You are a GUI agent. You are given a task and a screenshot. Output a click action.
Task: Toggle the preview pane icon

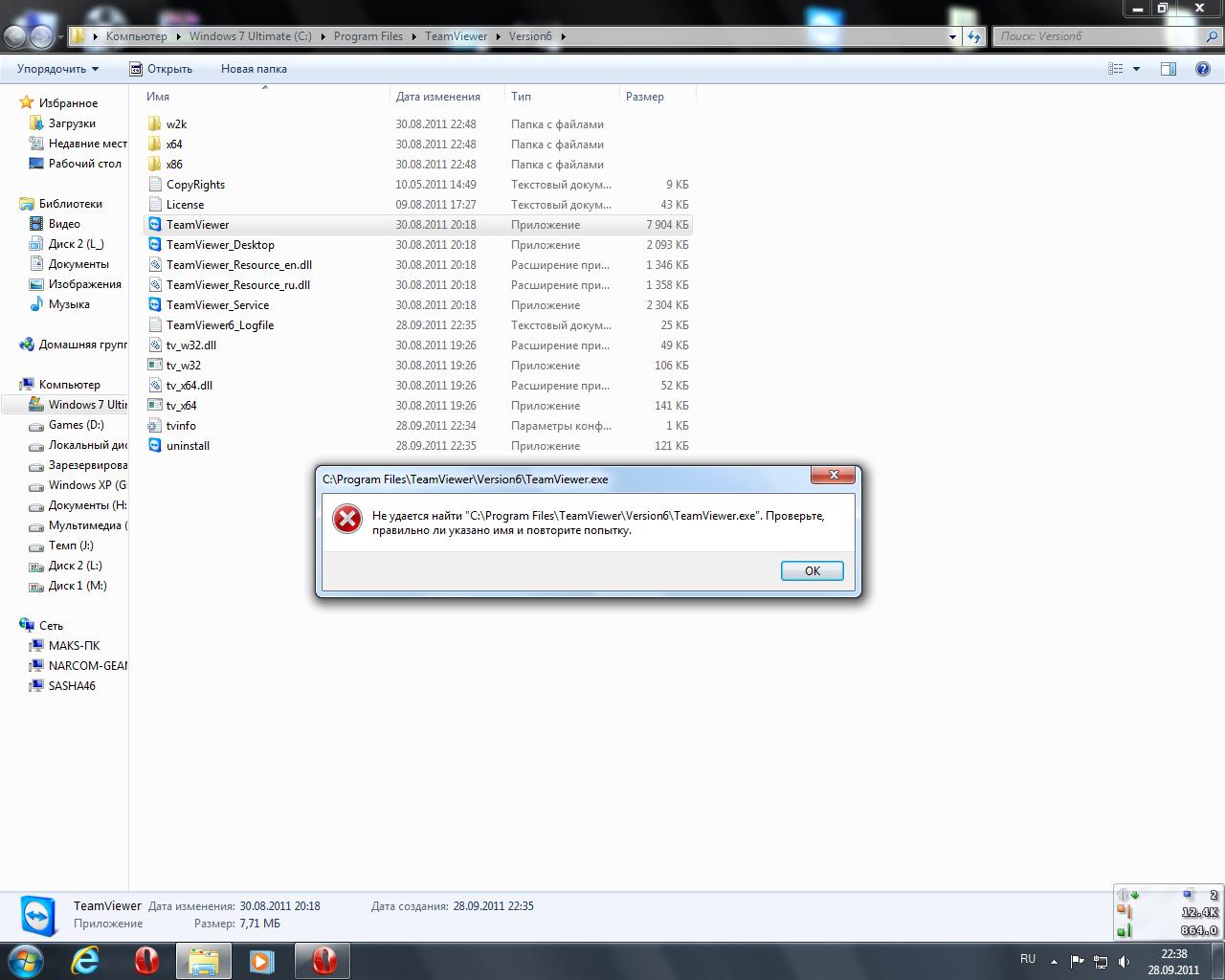coord(1168,69)
